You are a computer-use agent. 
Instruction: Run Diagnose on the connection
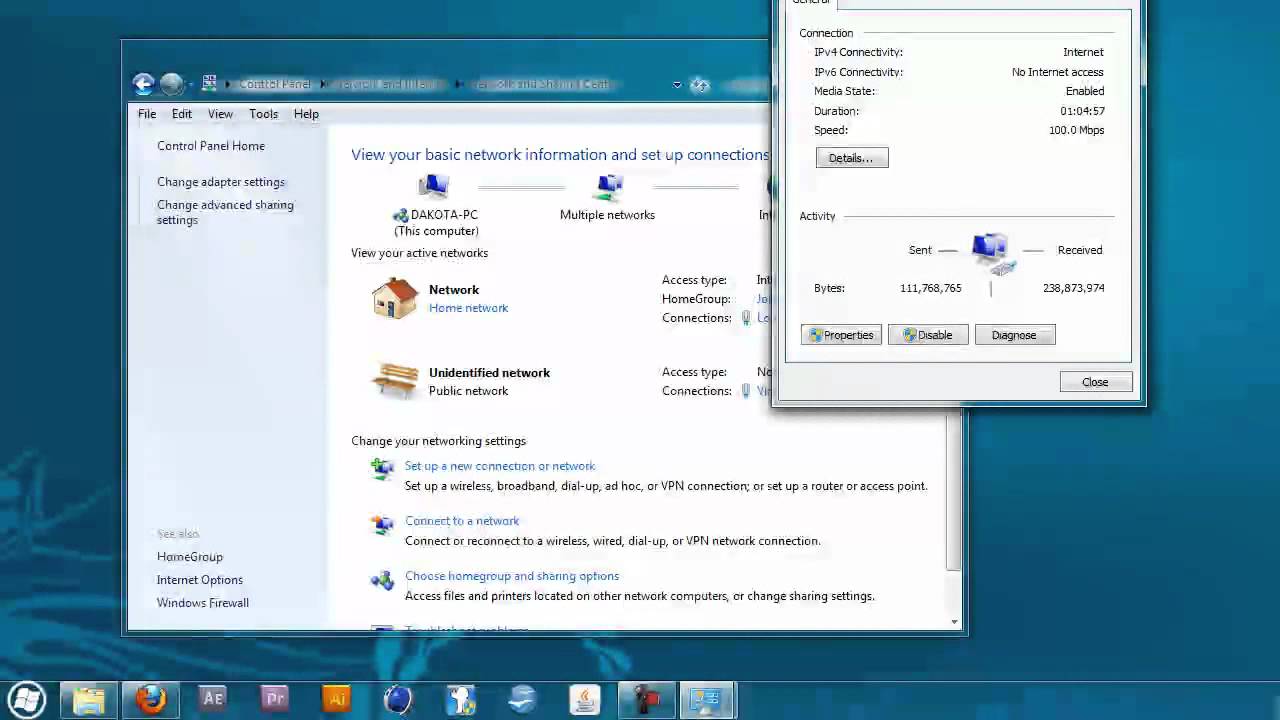click(x=1015, y=335)
